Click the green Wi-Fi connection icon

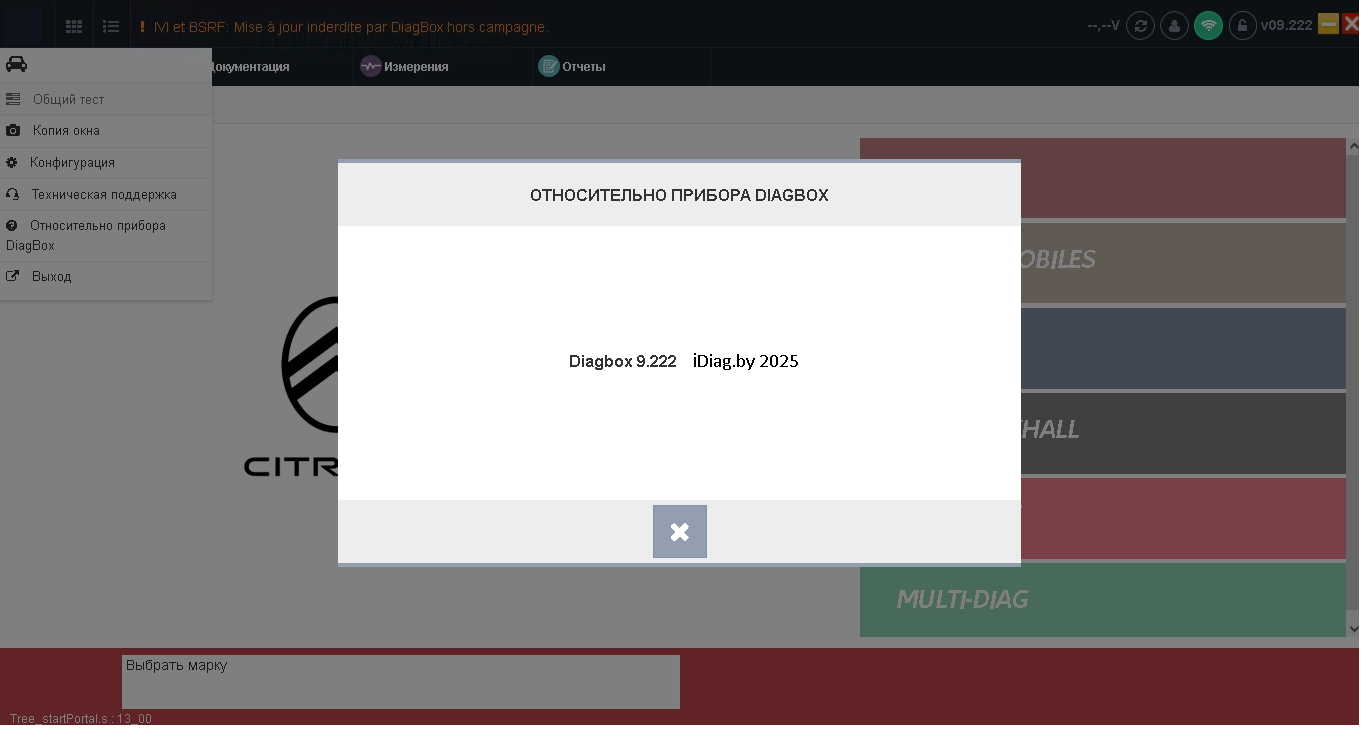tap(1208, 26)
